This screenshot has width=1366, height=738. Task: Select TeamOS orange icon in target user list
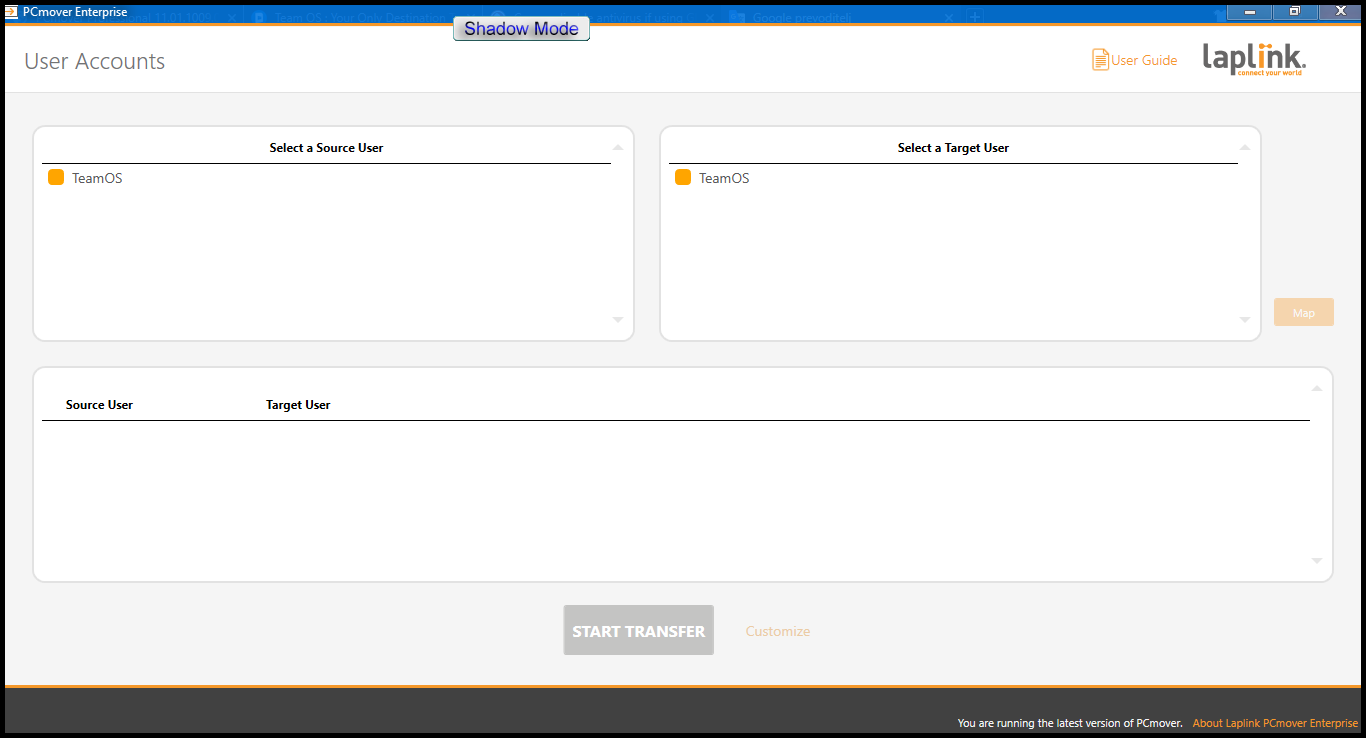point(683,177)
